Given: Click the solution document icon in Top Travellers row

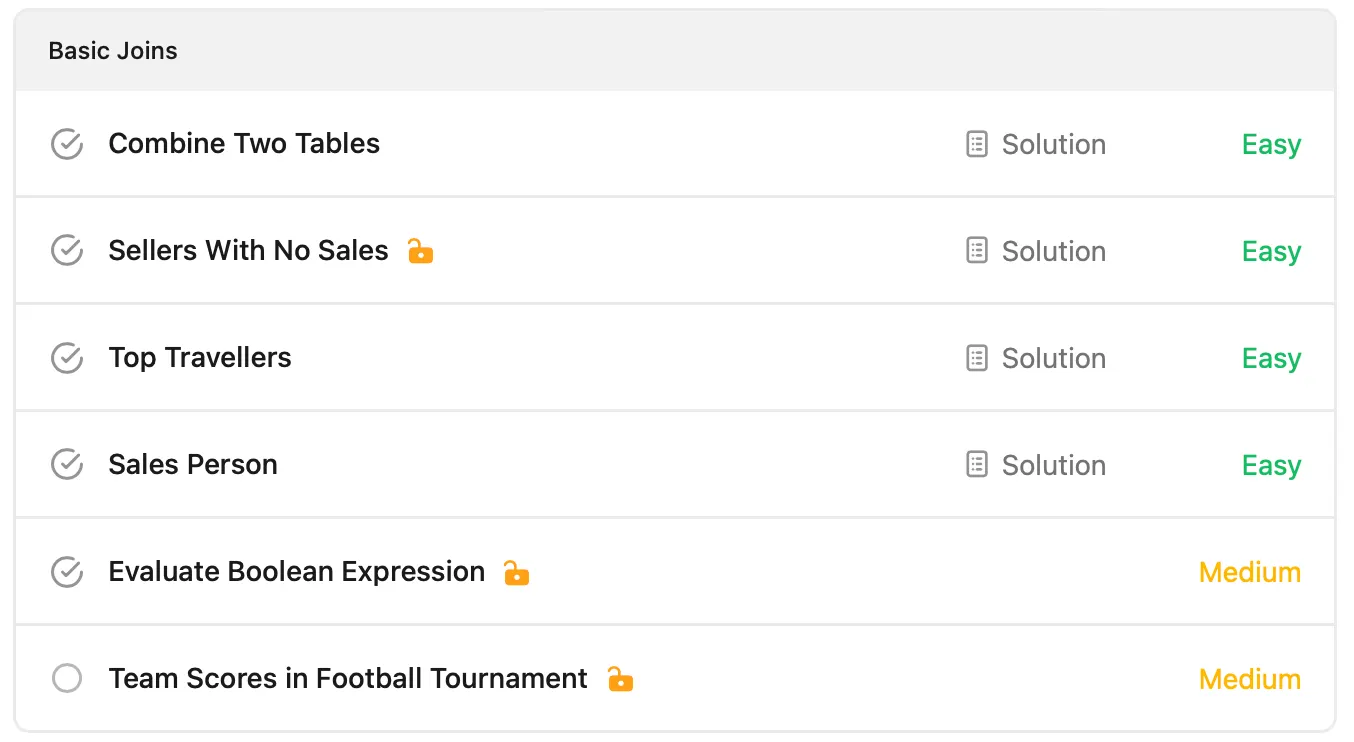Looking at the screenshot, I should 977,358.
